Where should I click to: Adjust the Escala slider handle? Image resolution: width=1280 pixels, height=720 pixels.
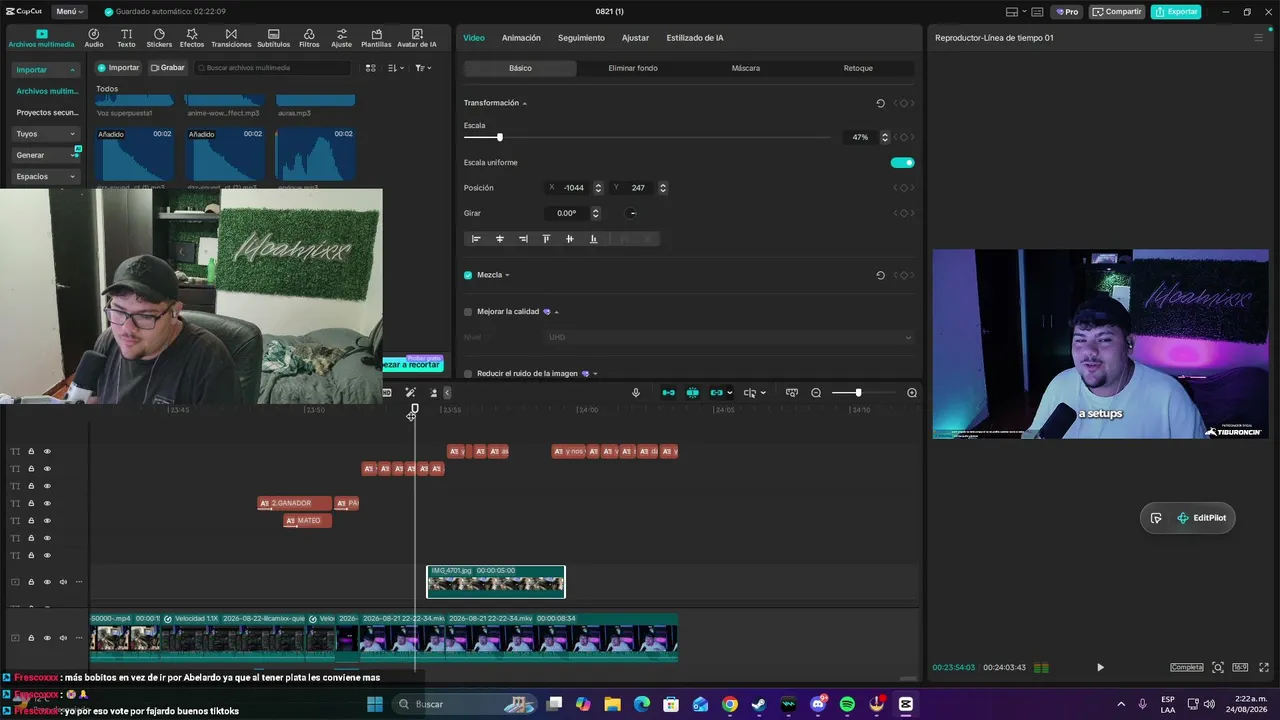click(500, 137)
